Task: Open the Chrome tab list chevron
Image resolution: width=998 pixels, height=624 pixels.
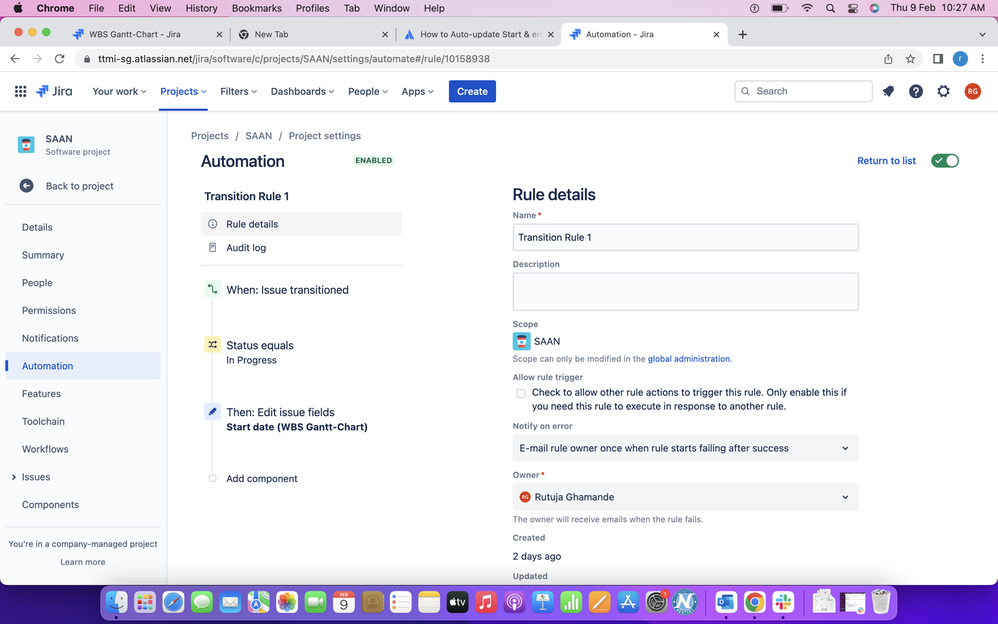Action: coord(981,34)
